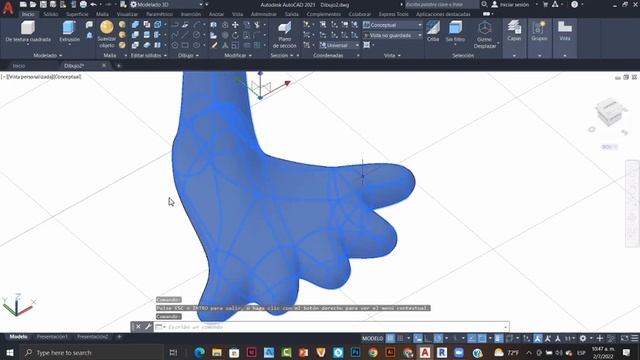
Task: Switch to the Superficie ribbon tab
Action: [x=77, y=14]
